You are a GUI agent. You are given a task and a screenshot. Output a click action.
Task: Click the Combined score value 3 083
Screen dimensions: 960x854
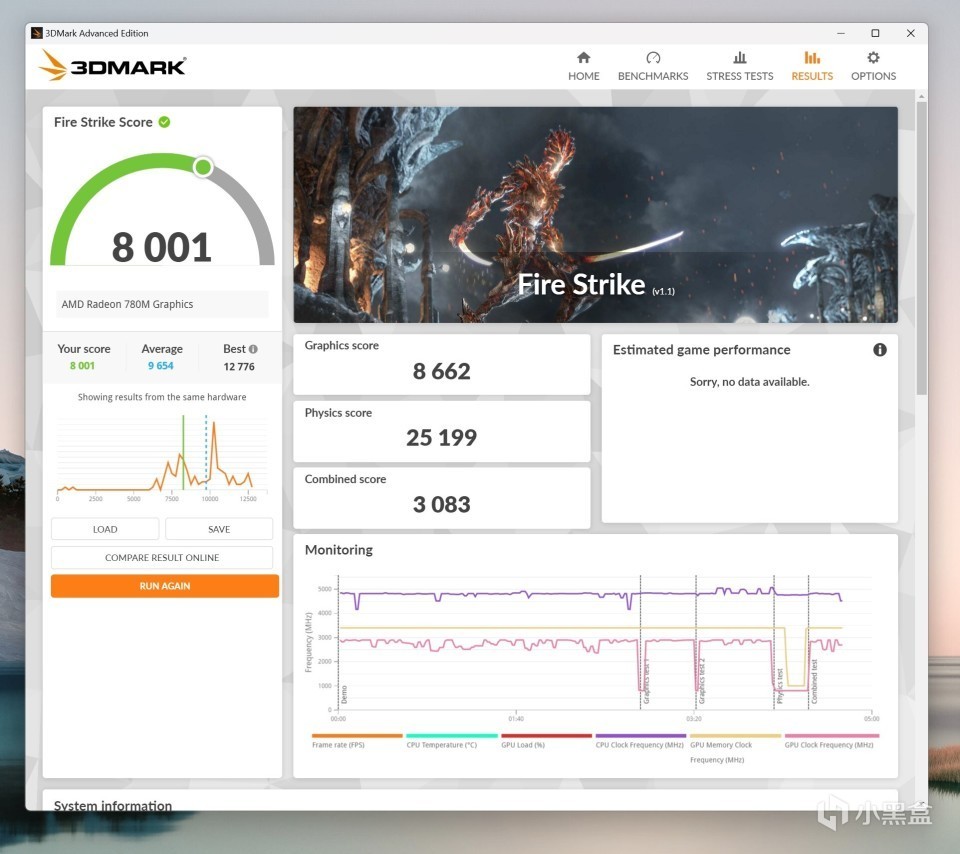[441, 504]
